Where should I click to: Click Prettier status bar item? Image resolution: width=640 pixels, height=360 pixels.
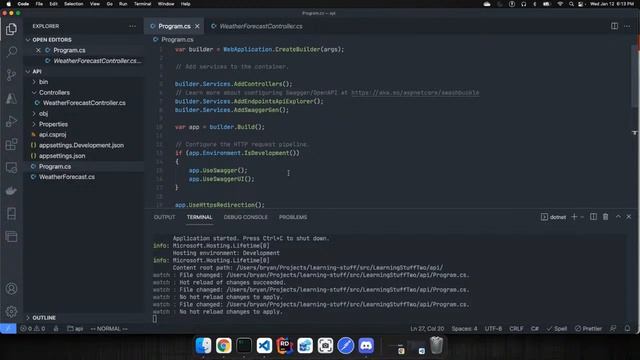pyautogui.click(x=588, y=329)
